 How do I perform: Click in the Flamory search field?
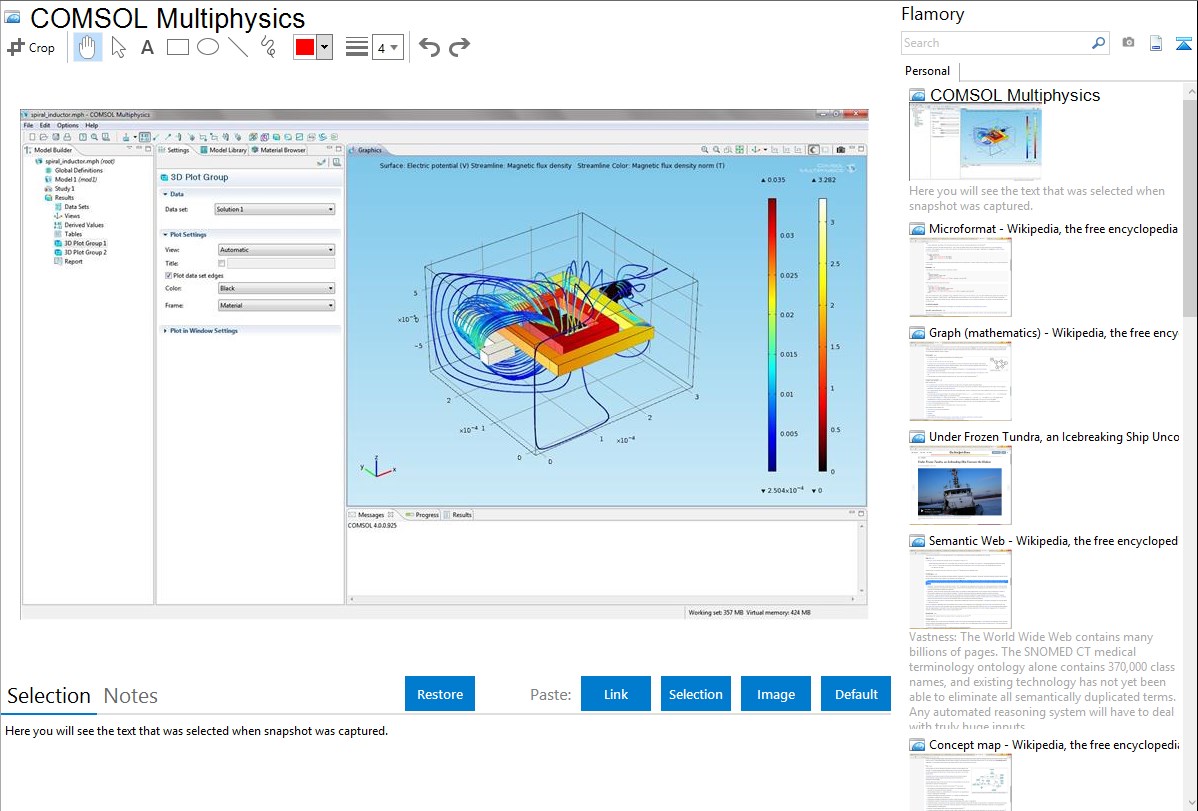(x=995, y=43)
